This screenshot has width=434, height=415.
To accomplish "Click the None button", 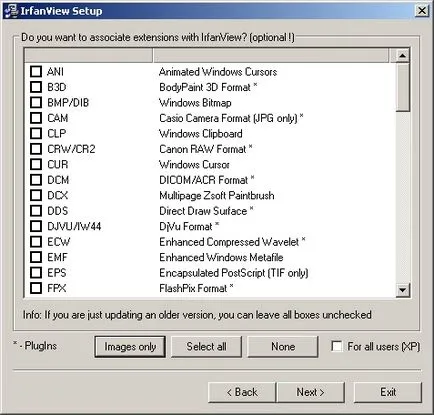I will point(283,347).
